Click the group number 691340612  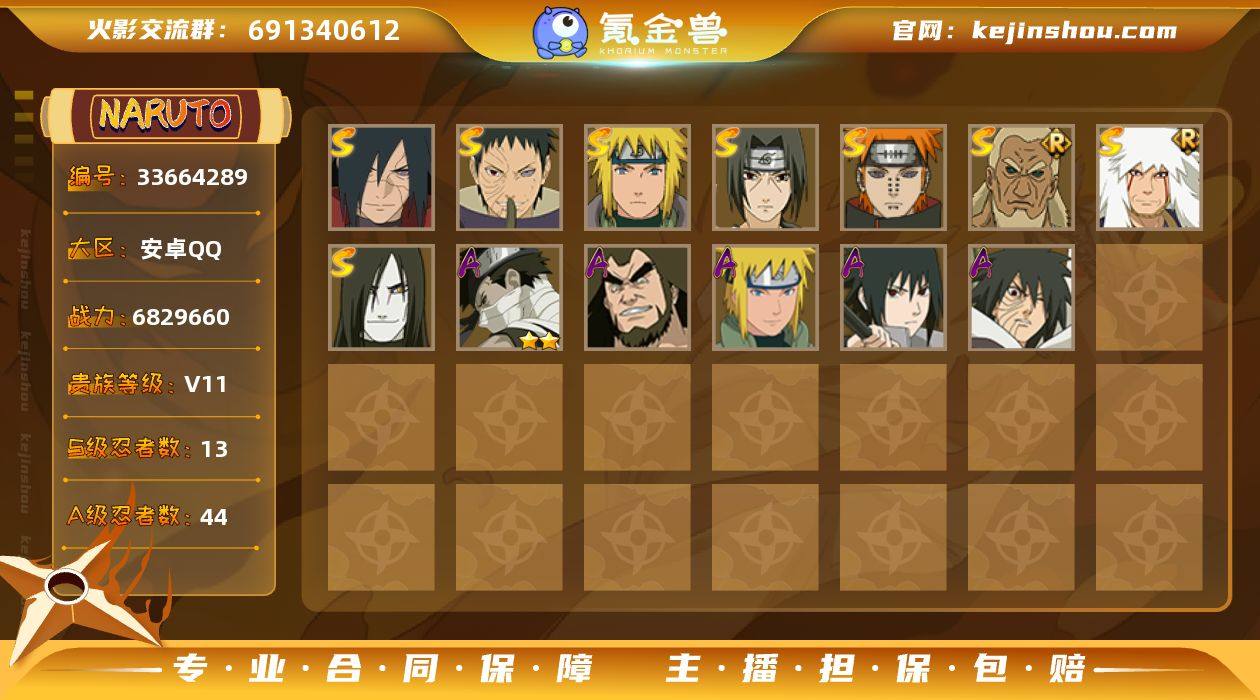click(x=324, y=30)
